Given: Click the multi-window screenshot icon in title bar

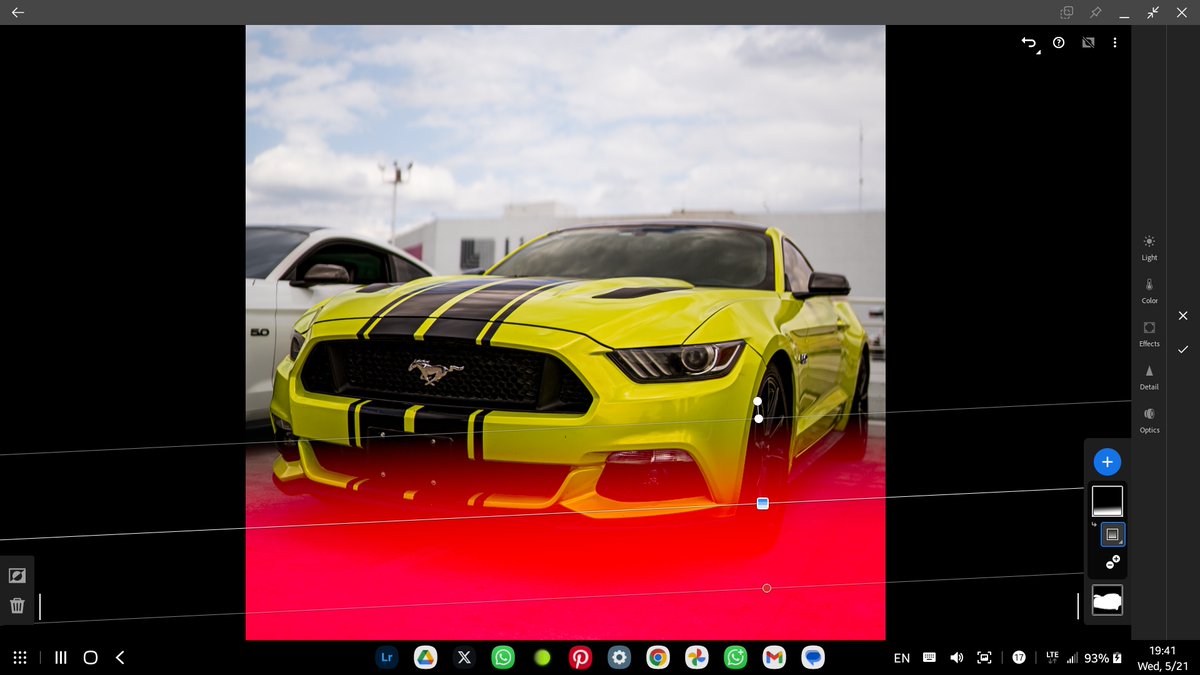Looking at the screenshot, I should [1067, 12].
